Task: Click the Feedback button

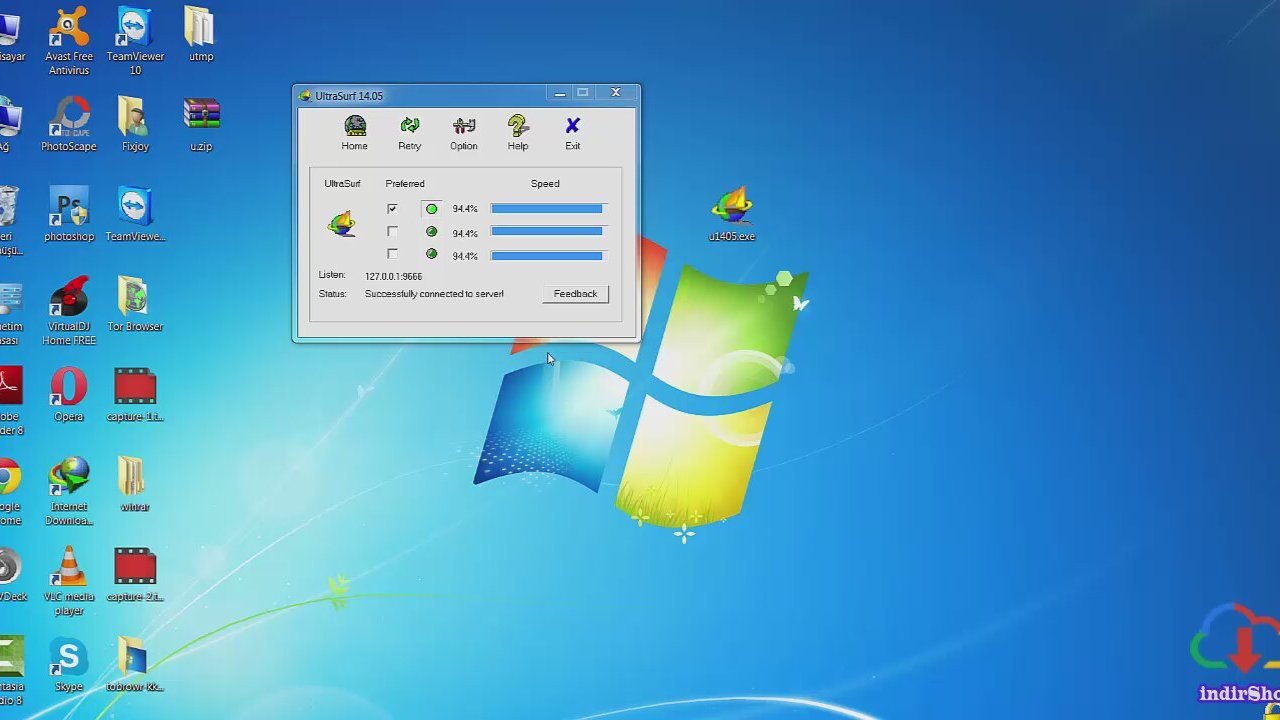Action: (x=575, y=294)
